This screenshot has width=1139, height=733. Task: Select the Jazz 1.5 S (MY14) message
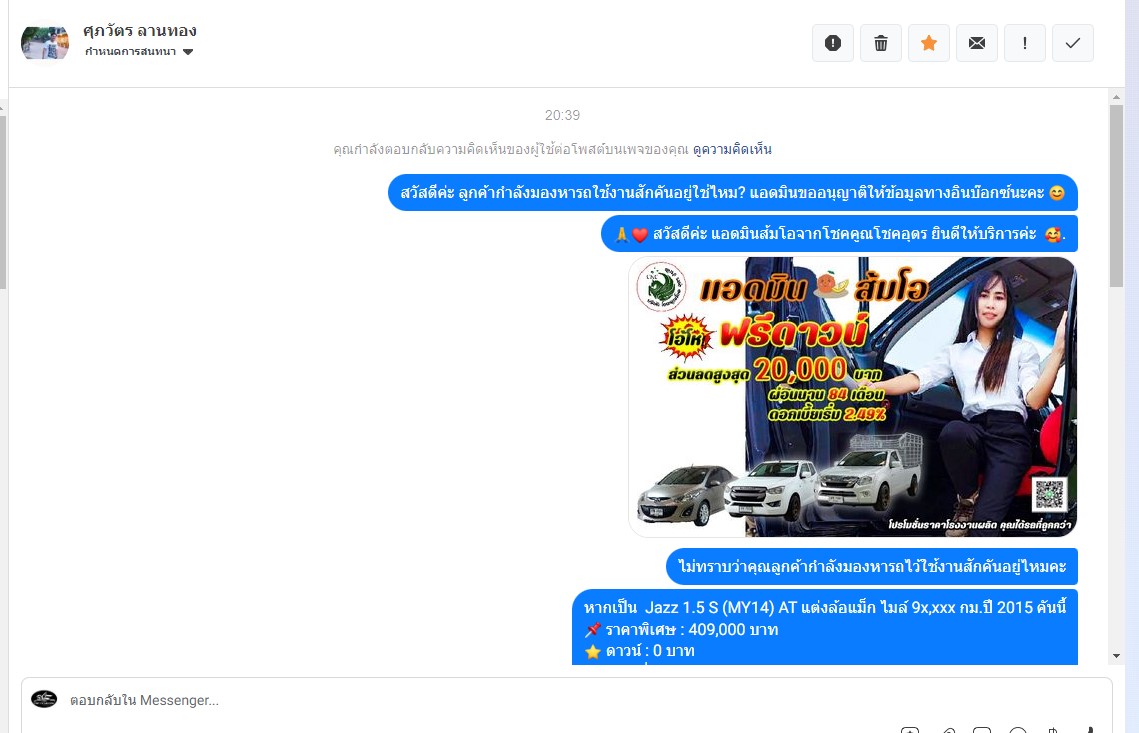(824, 627)
